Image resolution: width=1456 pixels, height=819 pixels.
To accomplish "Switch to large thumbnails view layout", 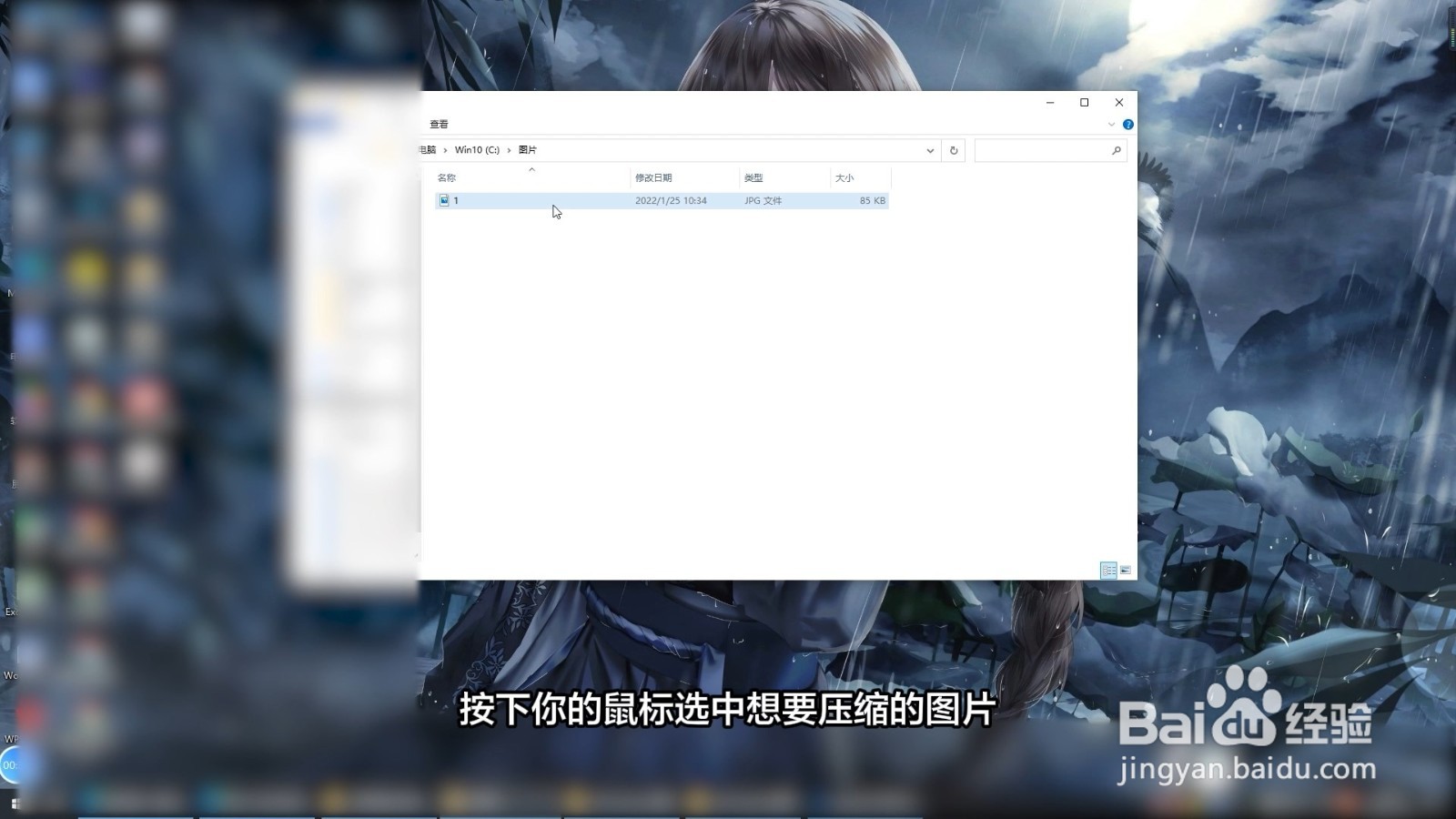I will [x=1126, y=570].
